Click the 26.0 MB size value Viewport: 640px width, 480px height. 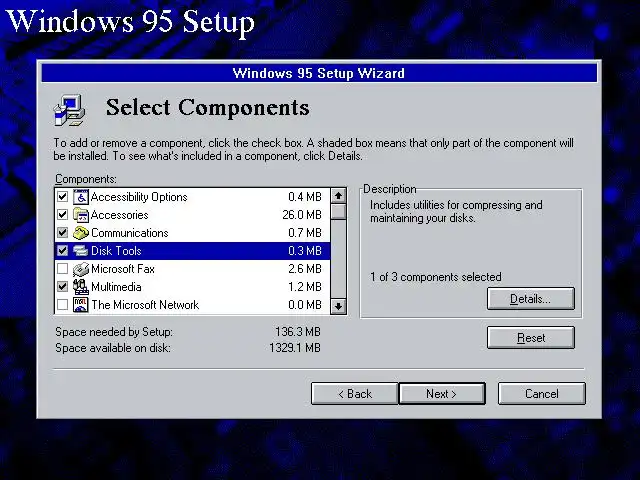302,215
